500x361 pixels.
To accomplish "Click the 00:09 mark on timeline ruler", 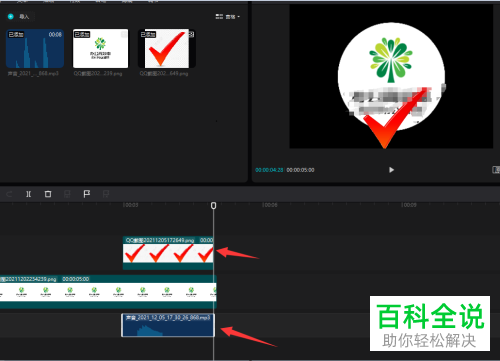I will click(409, 205).
